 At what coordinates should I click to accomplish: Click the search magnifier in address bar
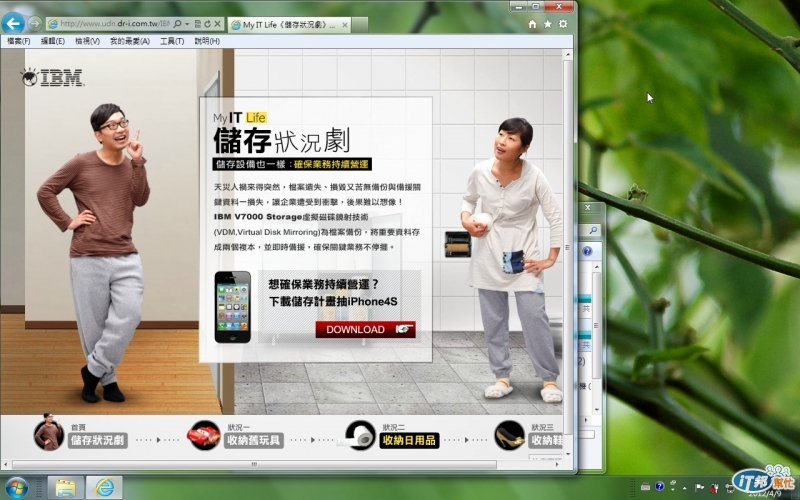point(177,24)
